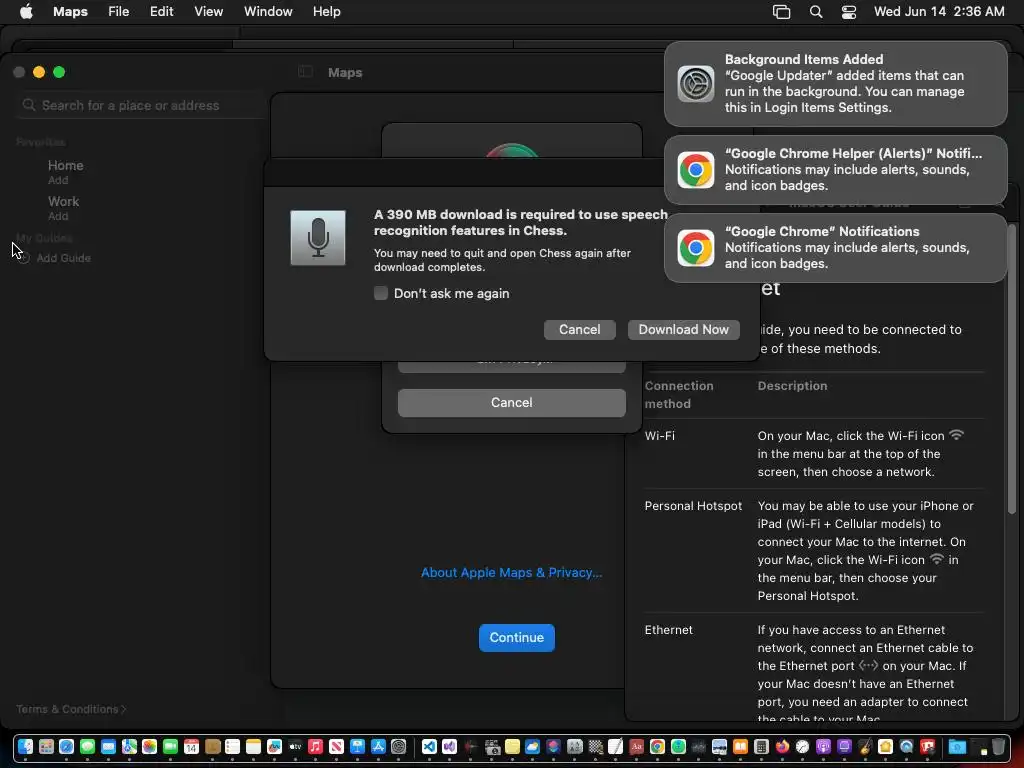Open Photos from the Dock

pos(150,746)
